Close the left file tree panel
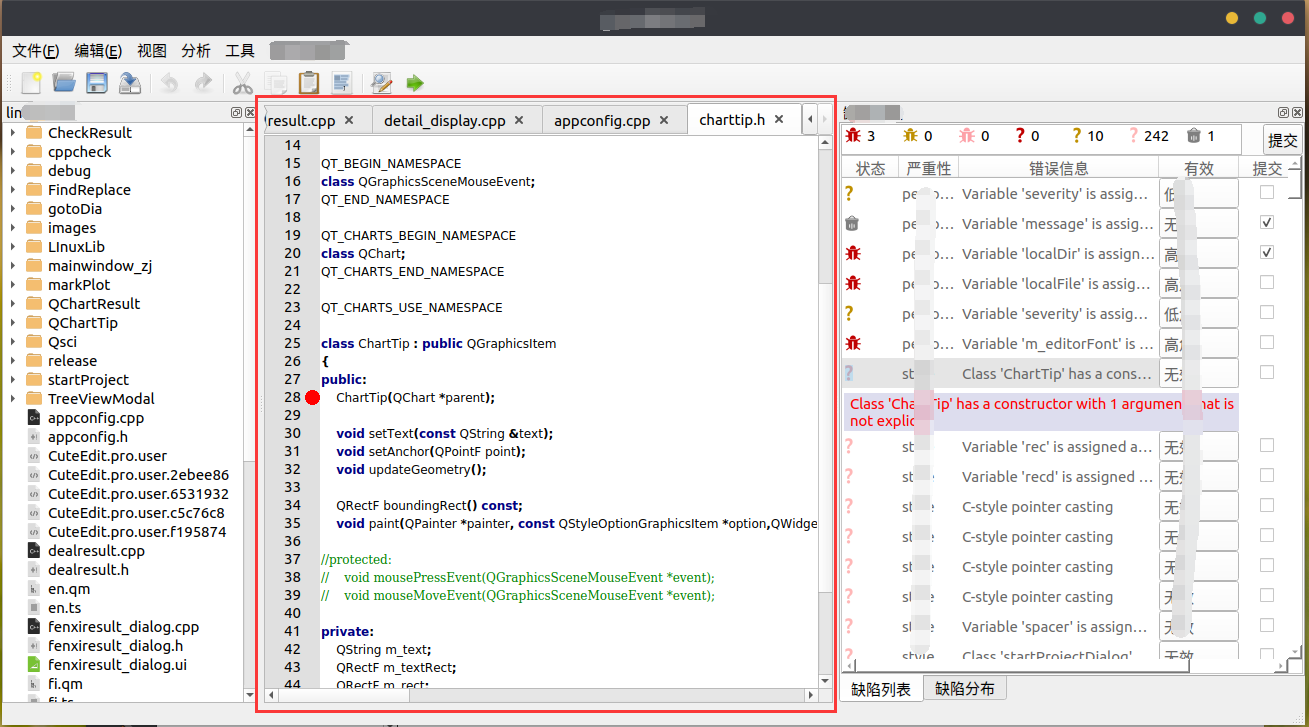This screenshot has height=727, width=1309. coord(248,113)
